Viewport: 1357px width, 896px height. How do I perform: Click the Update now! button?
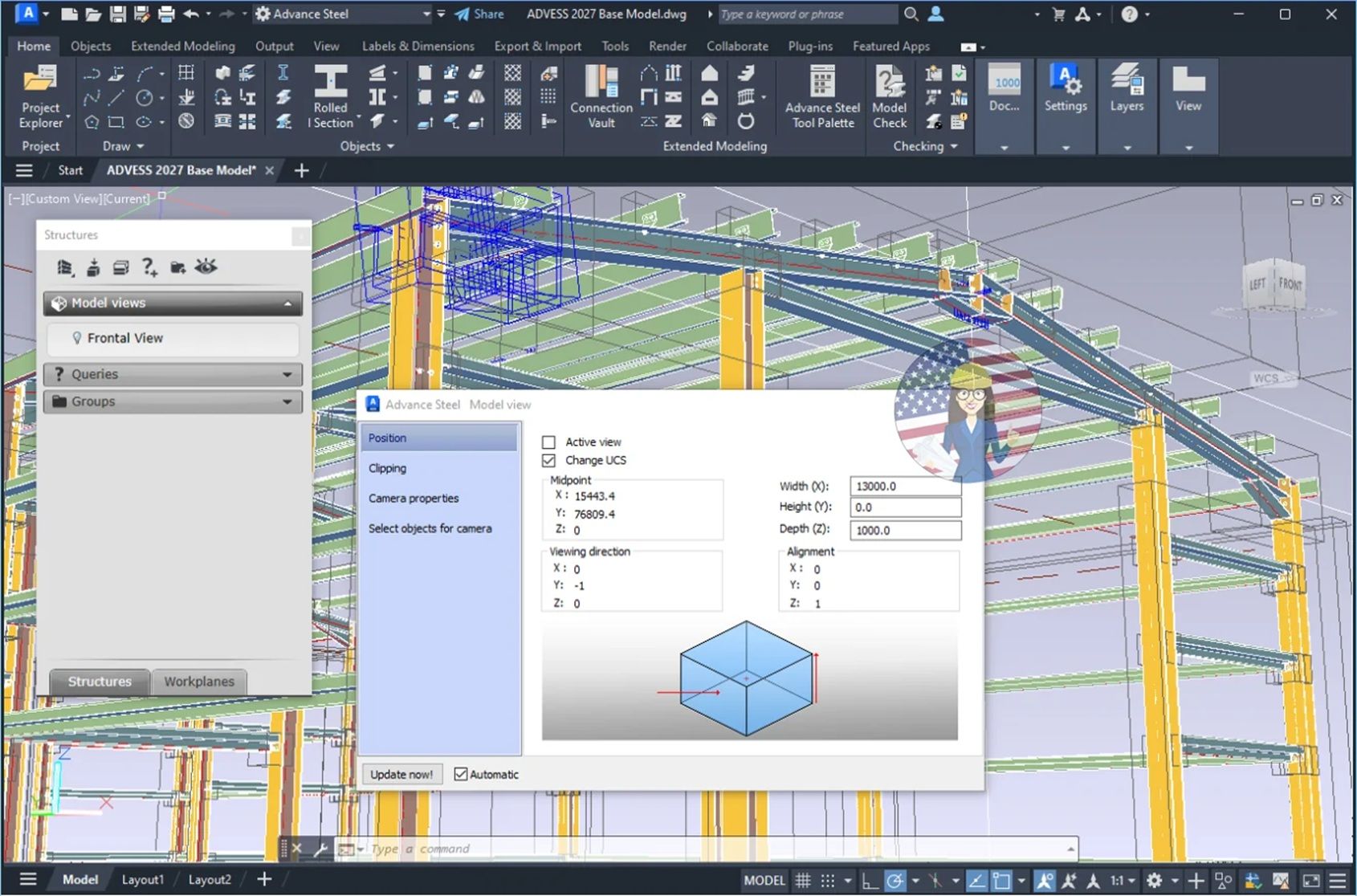pyautogui.click(x=401, y=774)
